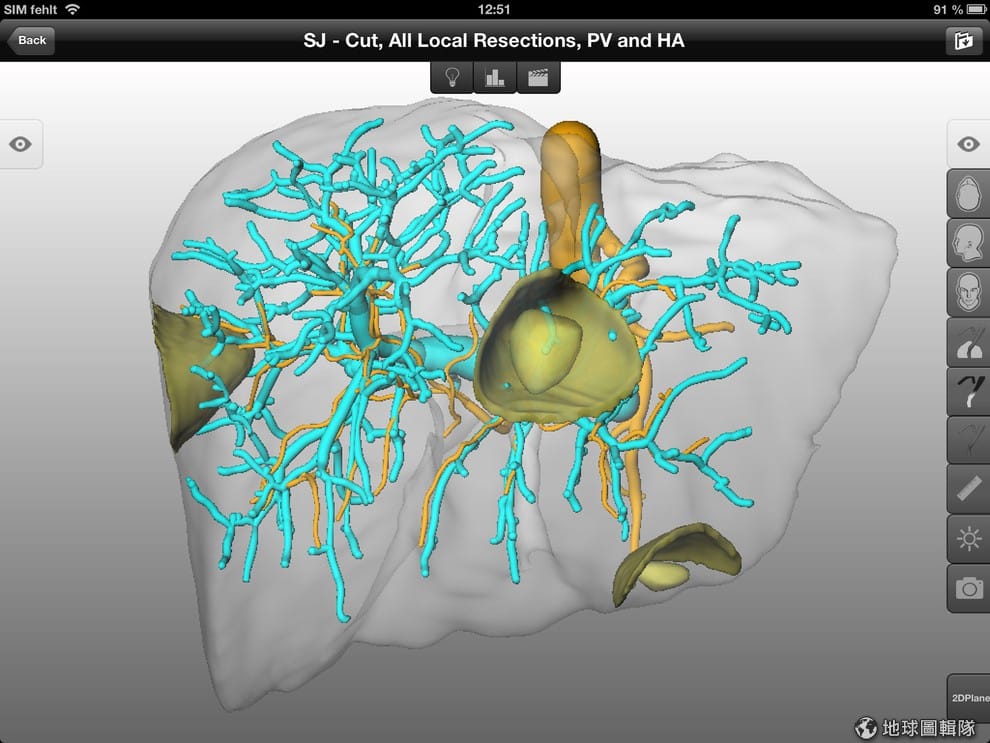Tap the battery indicator icon

[x=975, y=9]
